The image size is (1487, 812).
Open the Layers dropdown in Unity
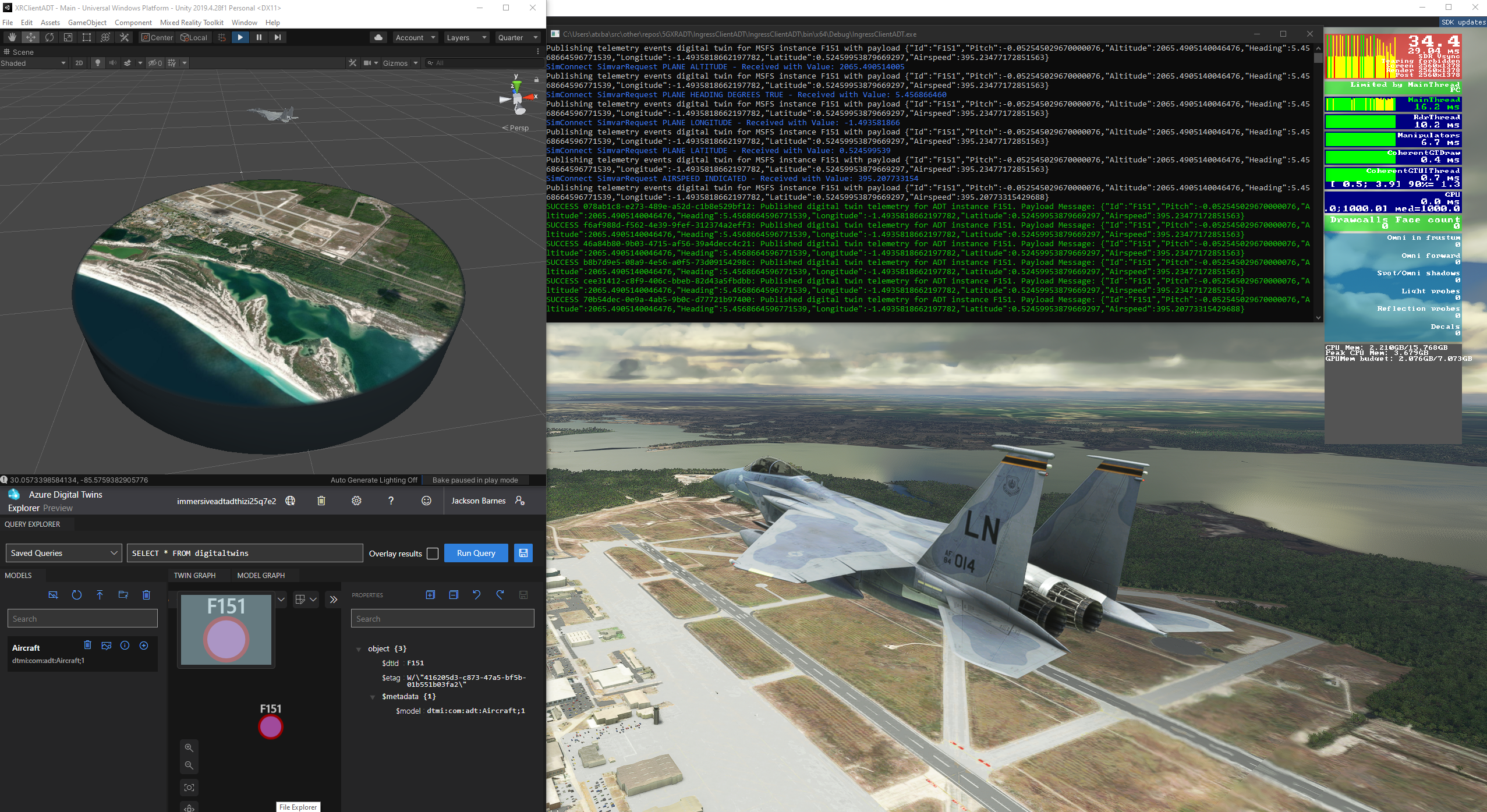pos(466,37)
